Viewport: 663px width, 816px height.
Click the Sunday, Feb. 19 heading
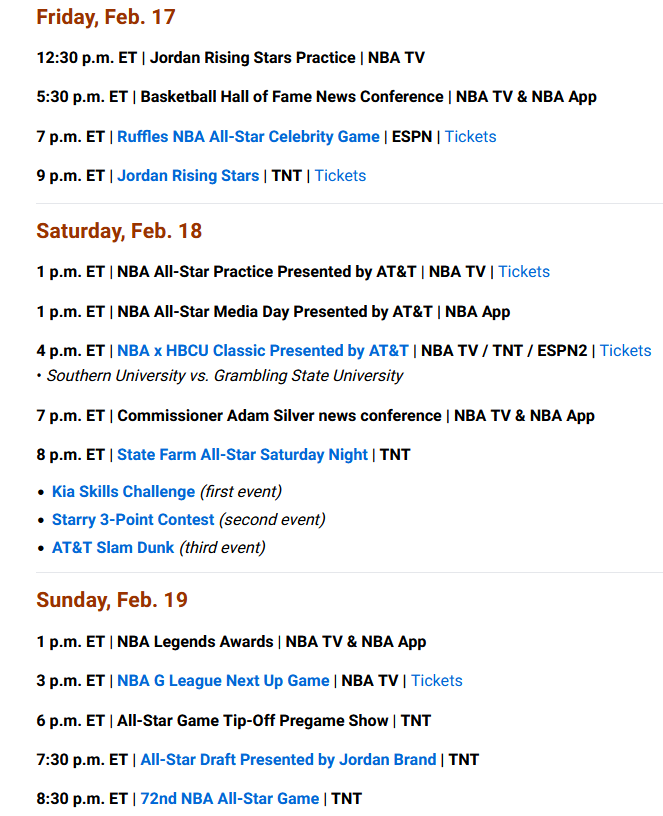tap(112, 601)
